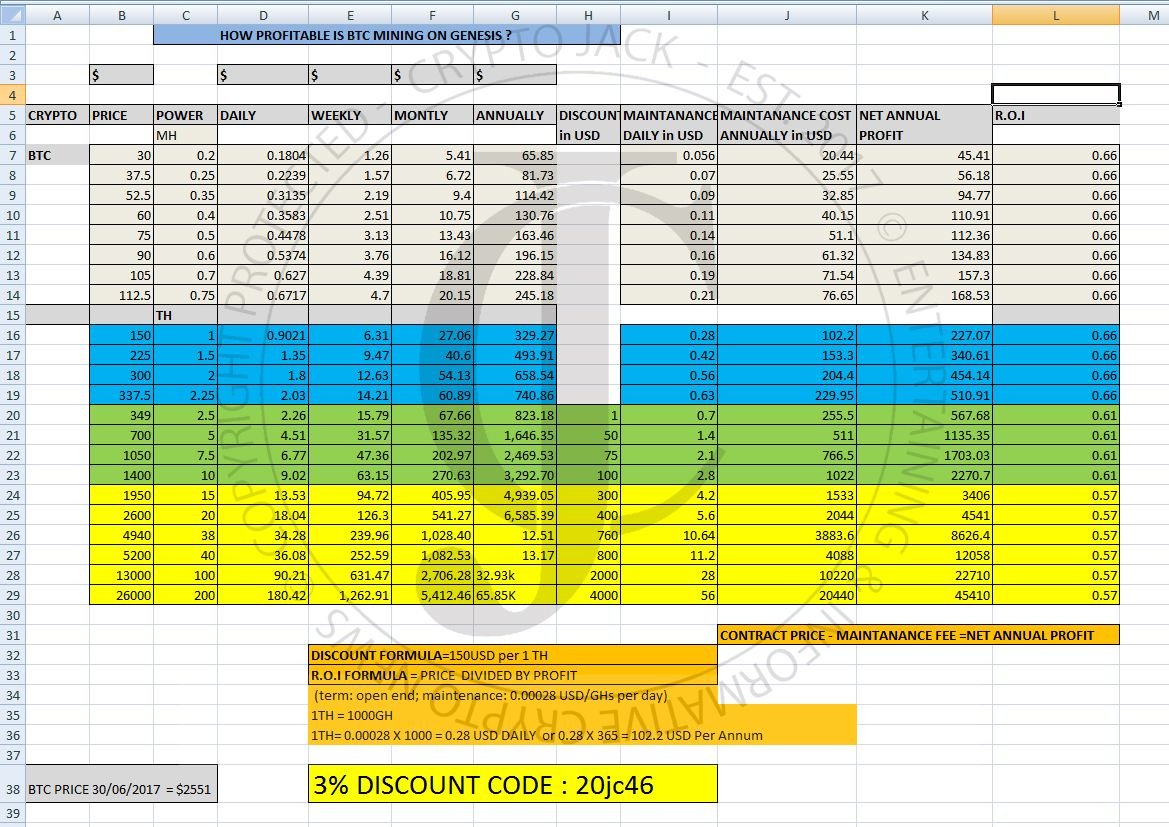The width and height of the screenshot is (1169, 827).
Task: Click weekly value 1,262.91
Action: pyautogui.click(x=350, y=595)
